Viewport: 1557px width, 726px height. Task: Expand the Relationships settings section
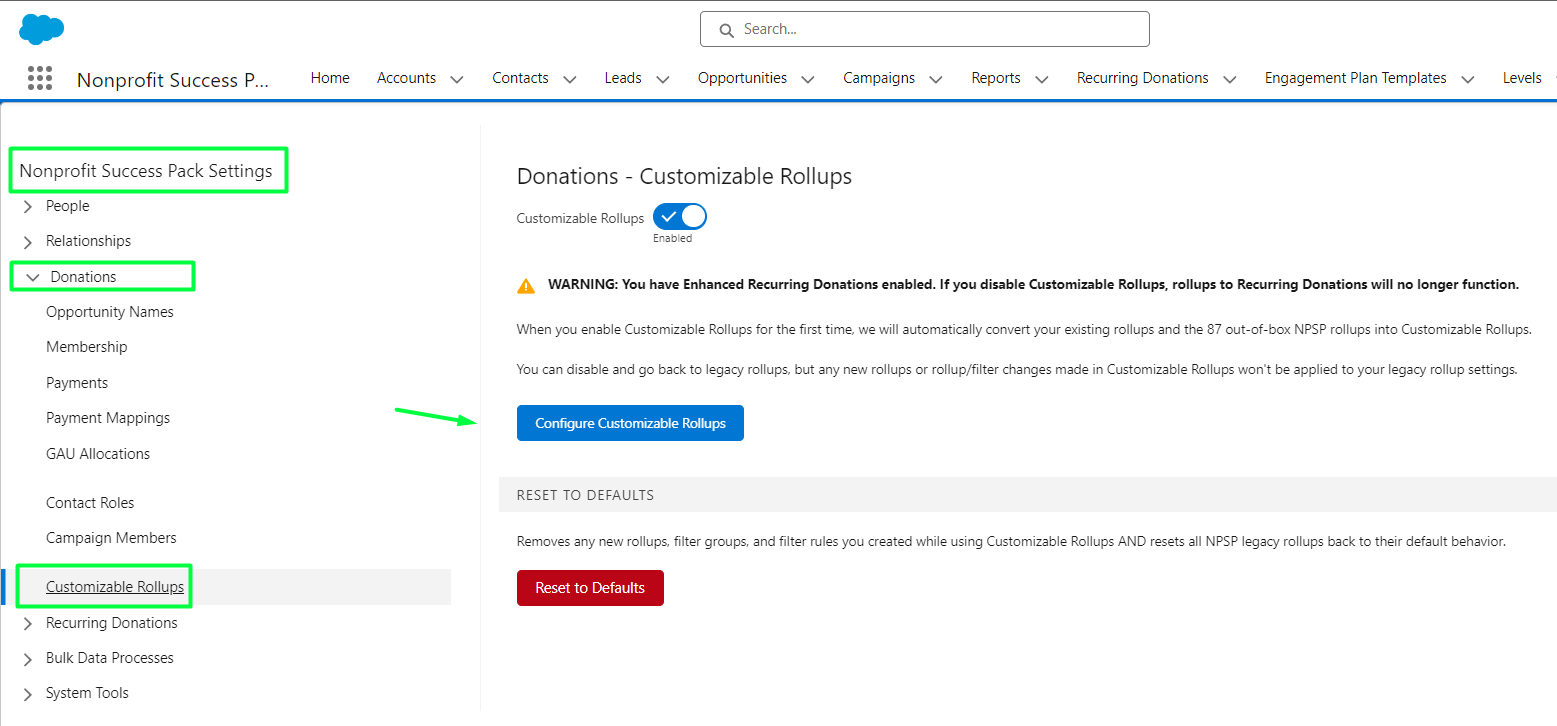[x=28, y=242]
